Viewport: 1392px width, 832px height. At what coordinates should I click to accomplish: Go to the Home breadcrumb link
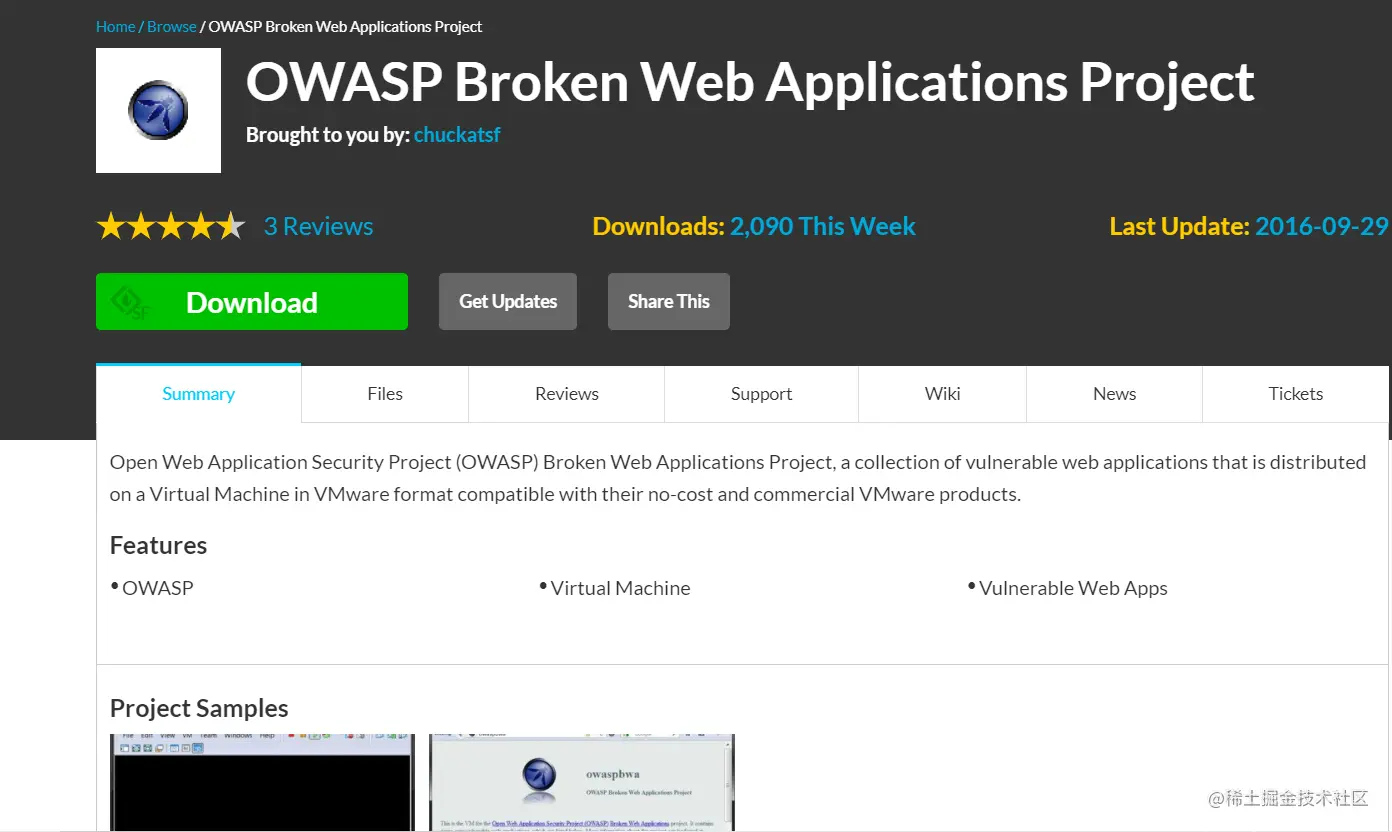point(115,27)
